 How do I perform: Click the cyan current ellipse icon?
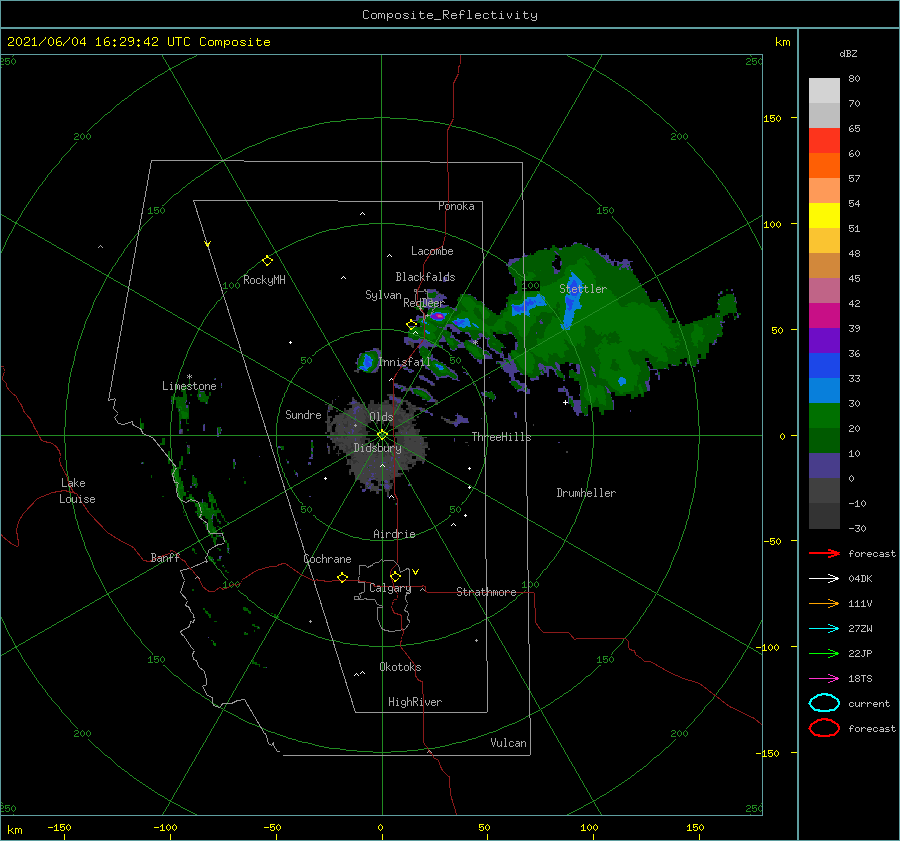pos(824,703)
